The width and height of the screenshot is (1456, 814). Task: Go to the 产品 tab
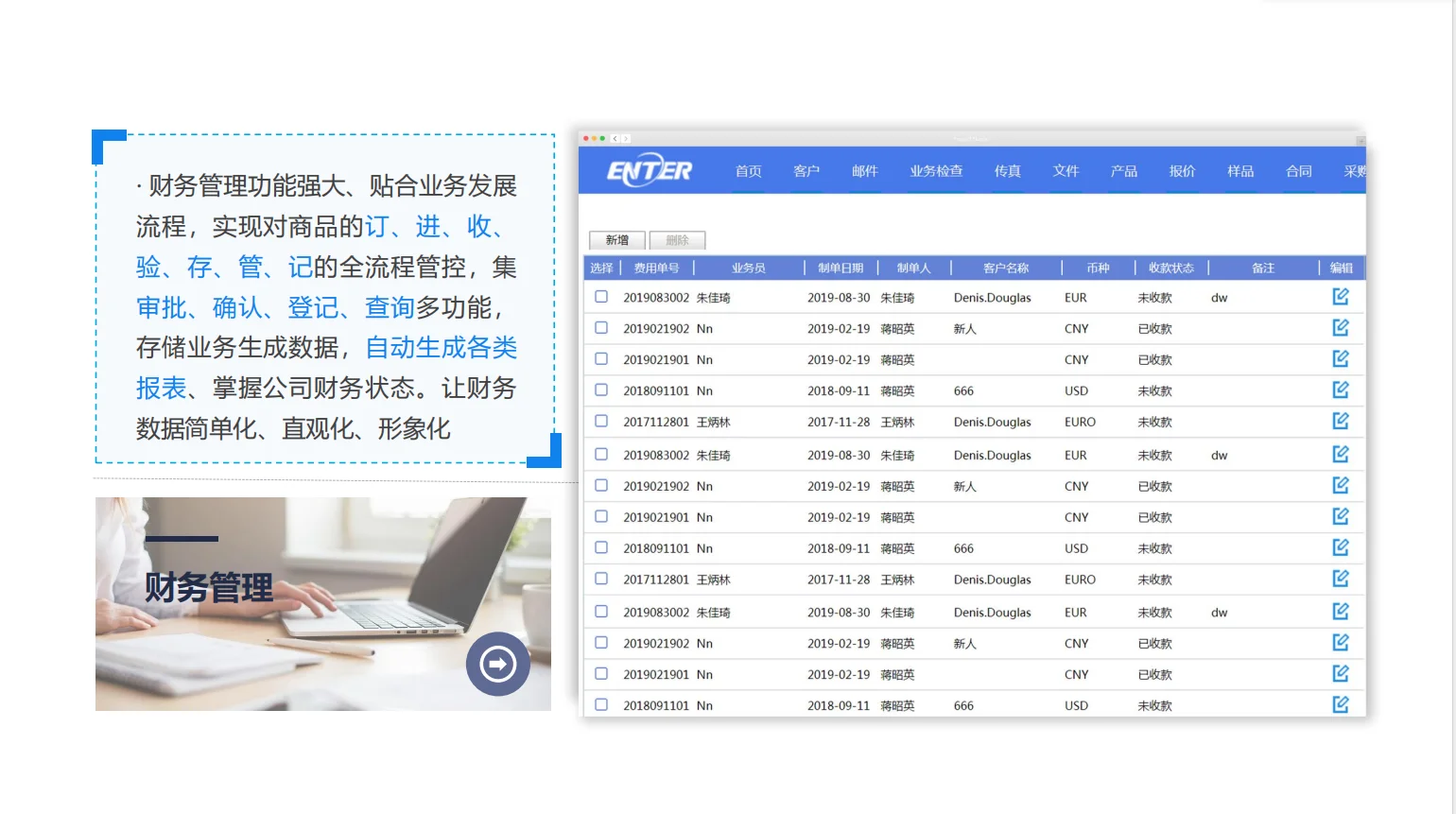1123,171
